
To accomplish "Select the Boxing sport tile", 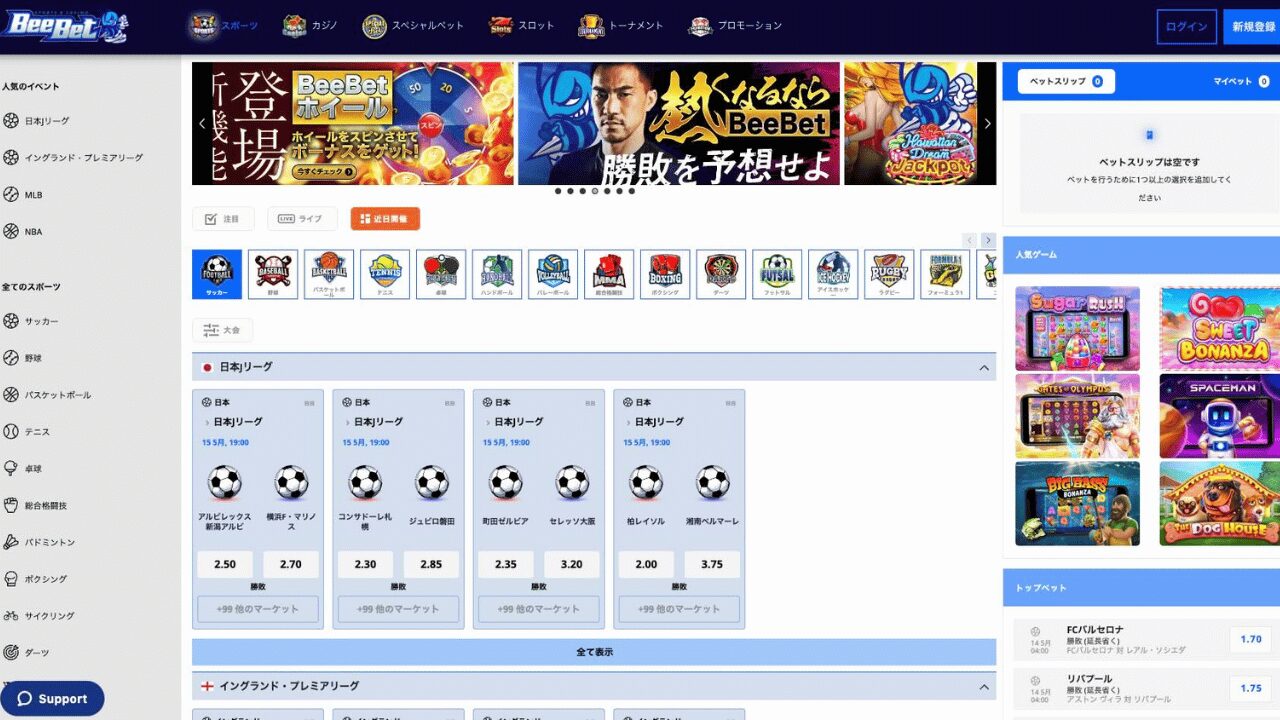I will tap(665, 275).
